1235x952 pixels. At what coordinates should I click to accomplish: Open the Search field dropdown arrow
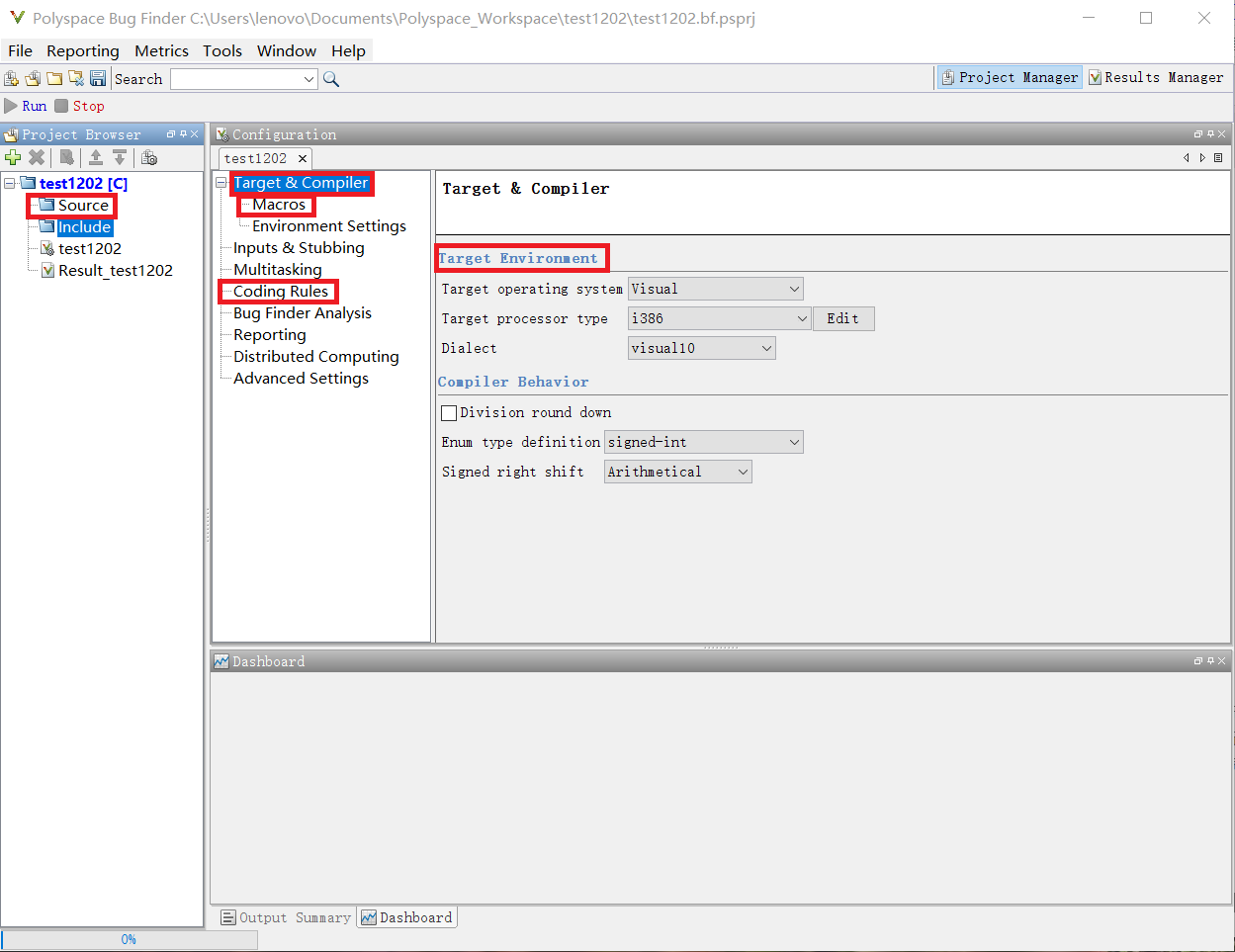[x=309, y=79]
